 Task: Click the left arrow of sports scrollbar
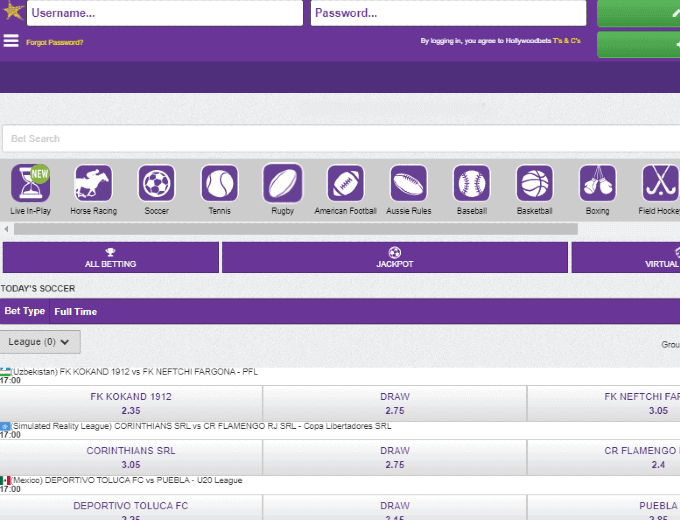(x=6, y=229)
